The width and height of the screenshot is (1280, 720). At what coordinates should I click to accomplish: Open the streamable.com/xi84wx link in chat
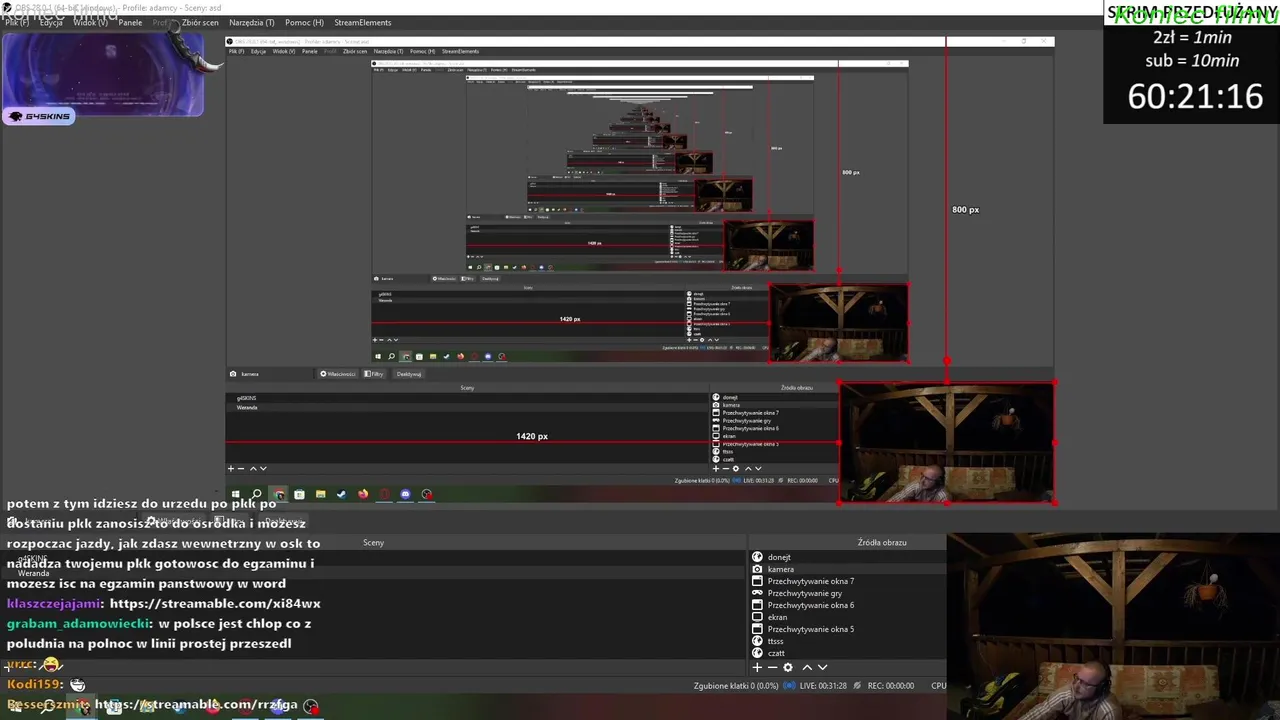[x=215, y=603]
